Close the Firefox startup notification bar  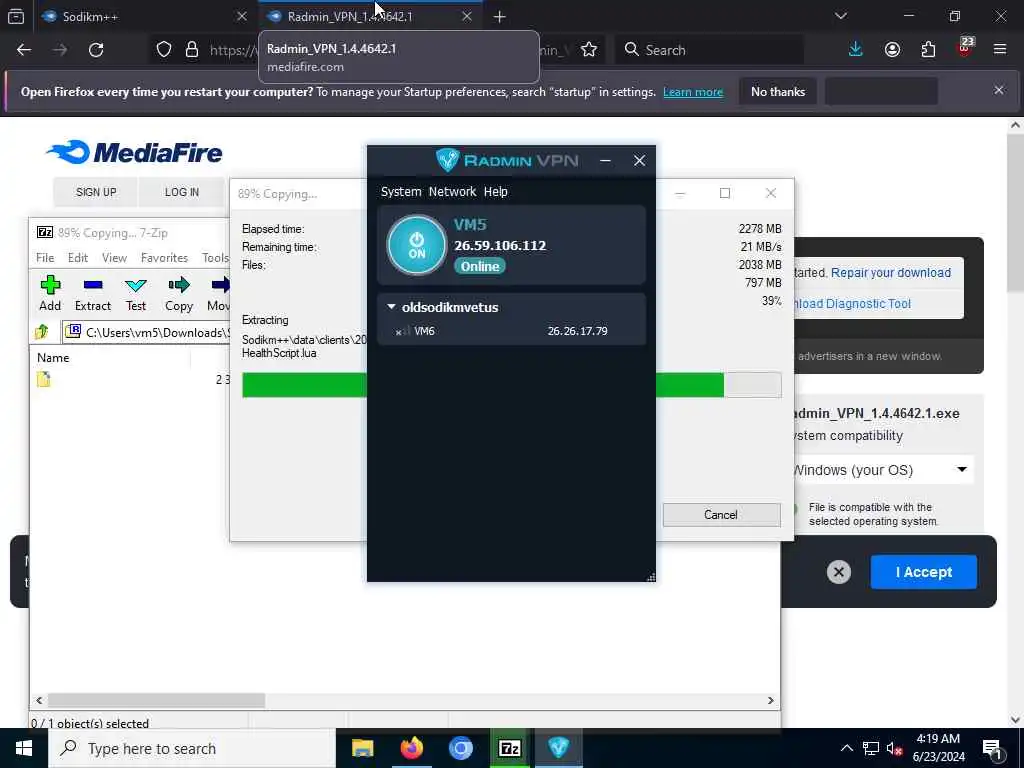click(x=999, y=90)
